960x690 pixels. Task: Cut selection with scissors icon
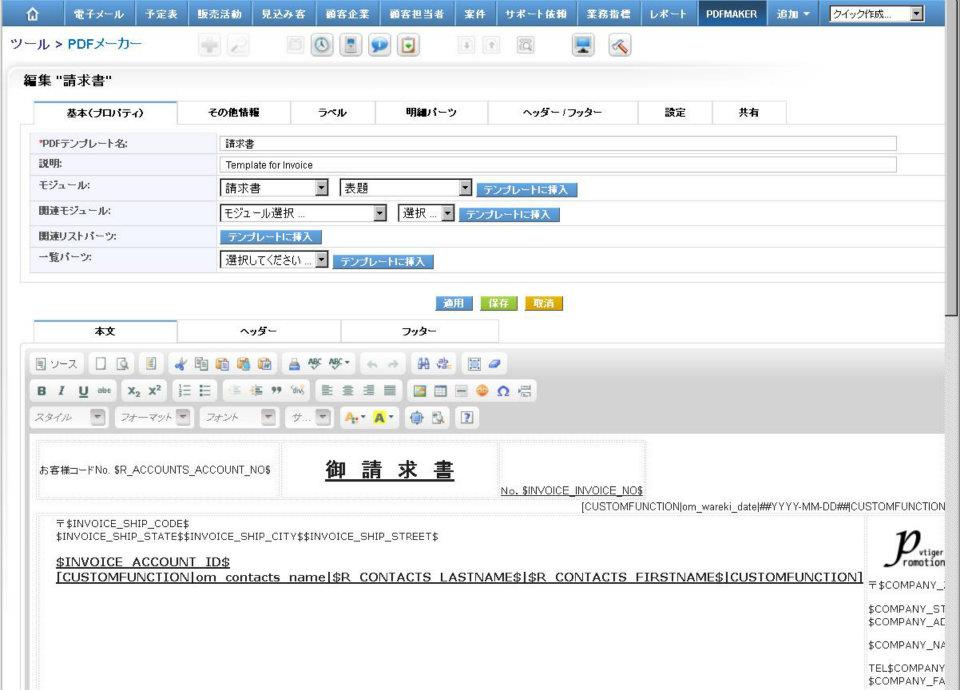click(180, 364)
